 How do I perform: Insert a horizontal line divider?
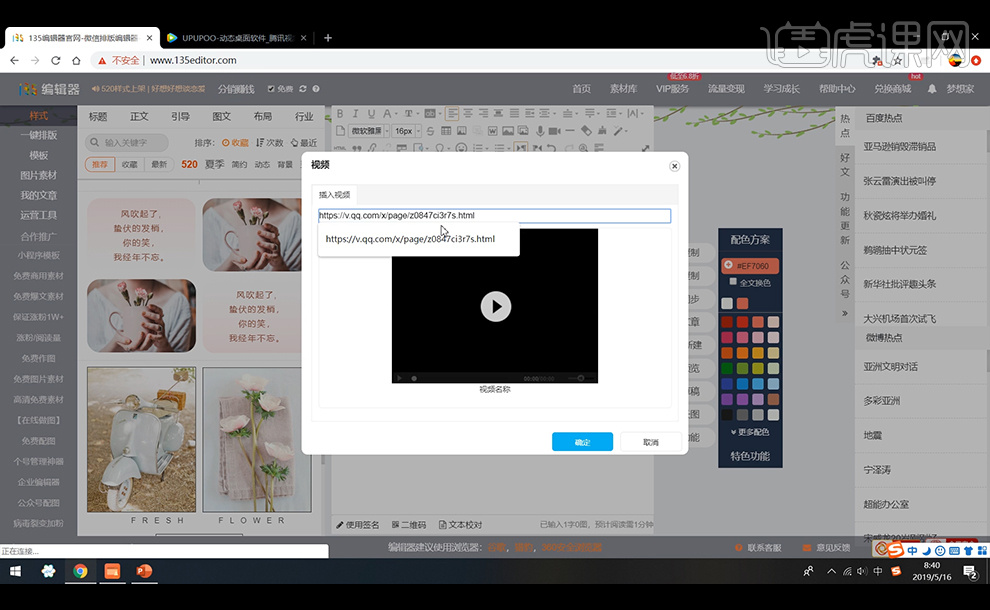click(x=570, y=131)
